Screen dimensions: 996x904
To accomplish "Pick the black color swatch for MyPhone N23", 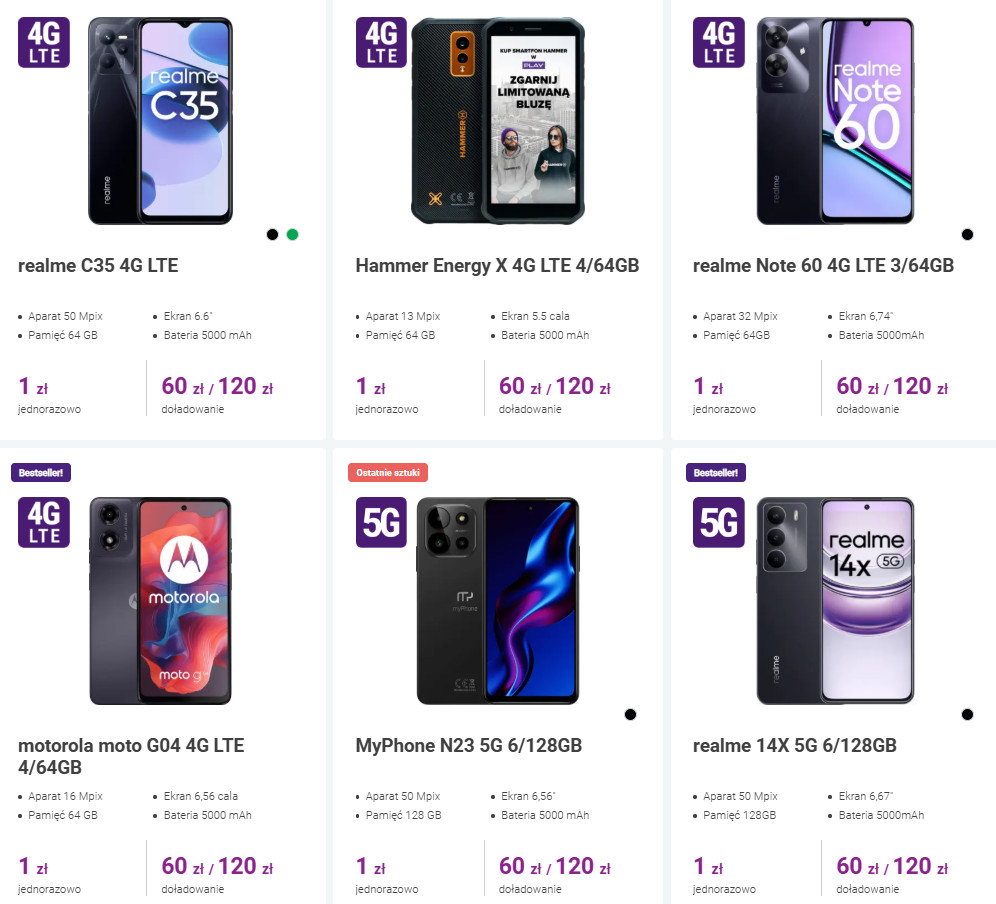I will tap(630, 714).
